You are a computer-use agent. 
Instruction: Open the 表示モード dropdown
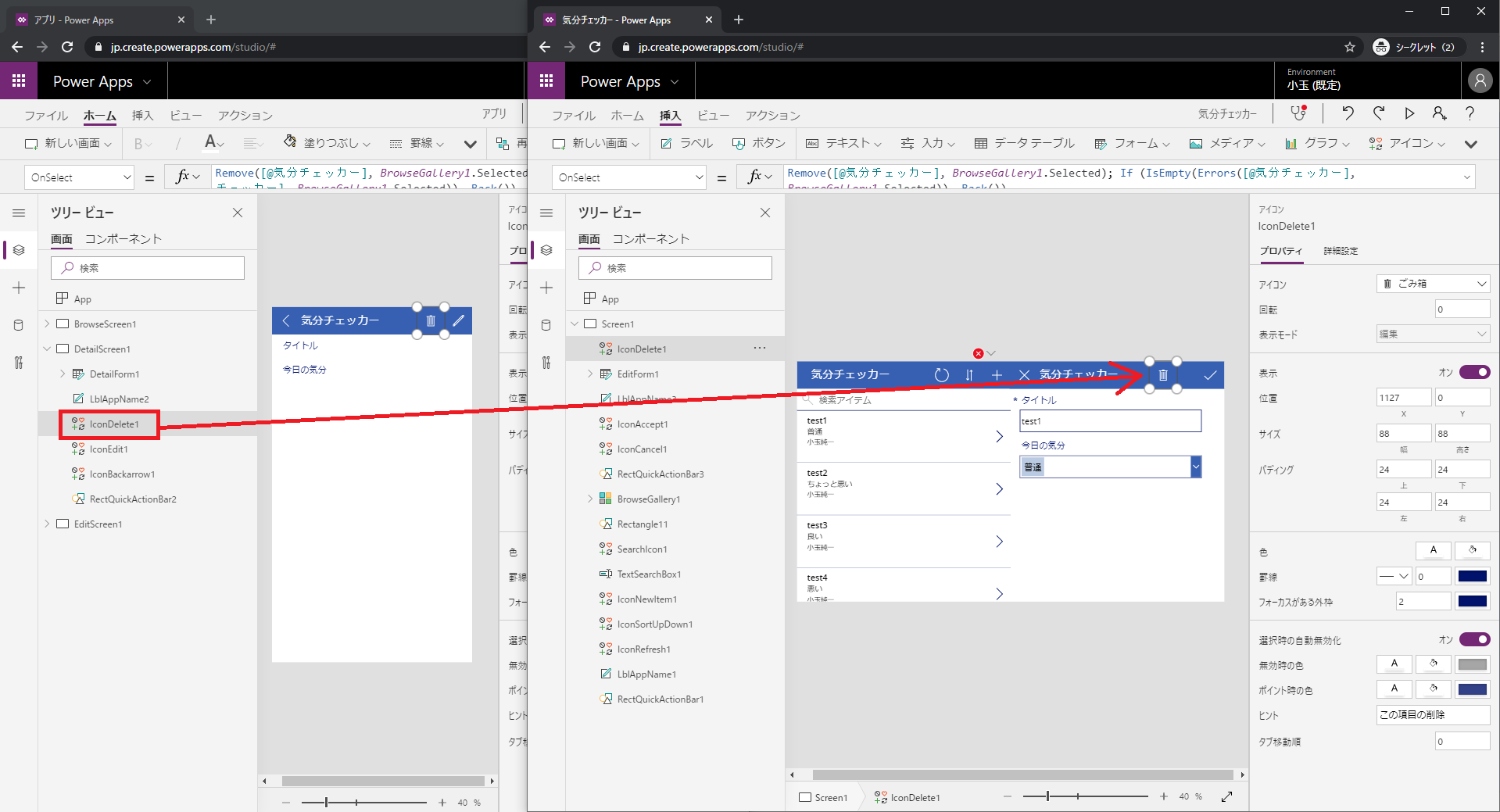(x=1434, y=334)
